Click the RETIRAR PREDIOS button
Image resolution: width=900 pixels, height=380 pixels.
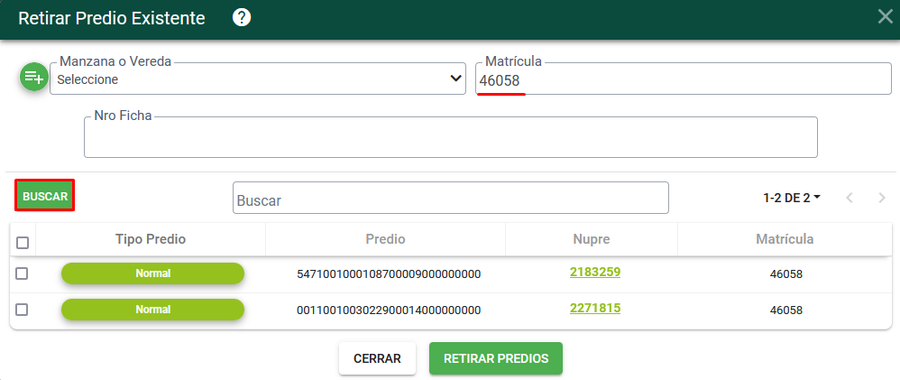(x=496, y=359)
